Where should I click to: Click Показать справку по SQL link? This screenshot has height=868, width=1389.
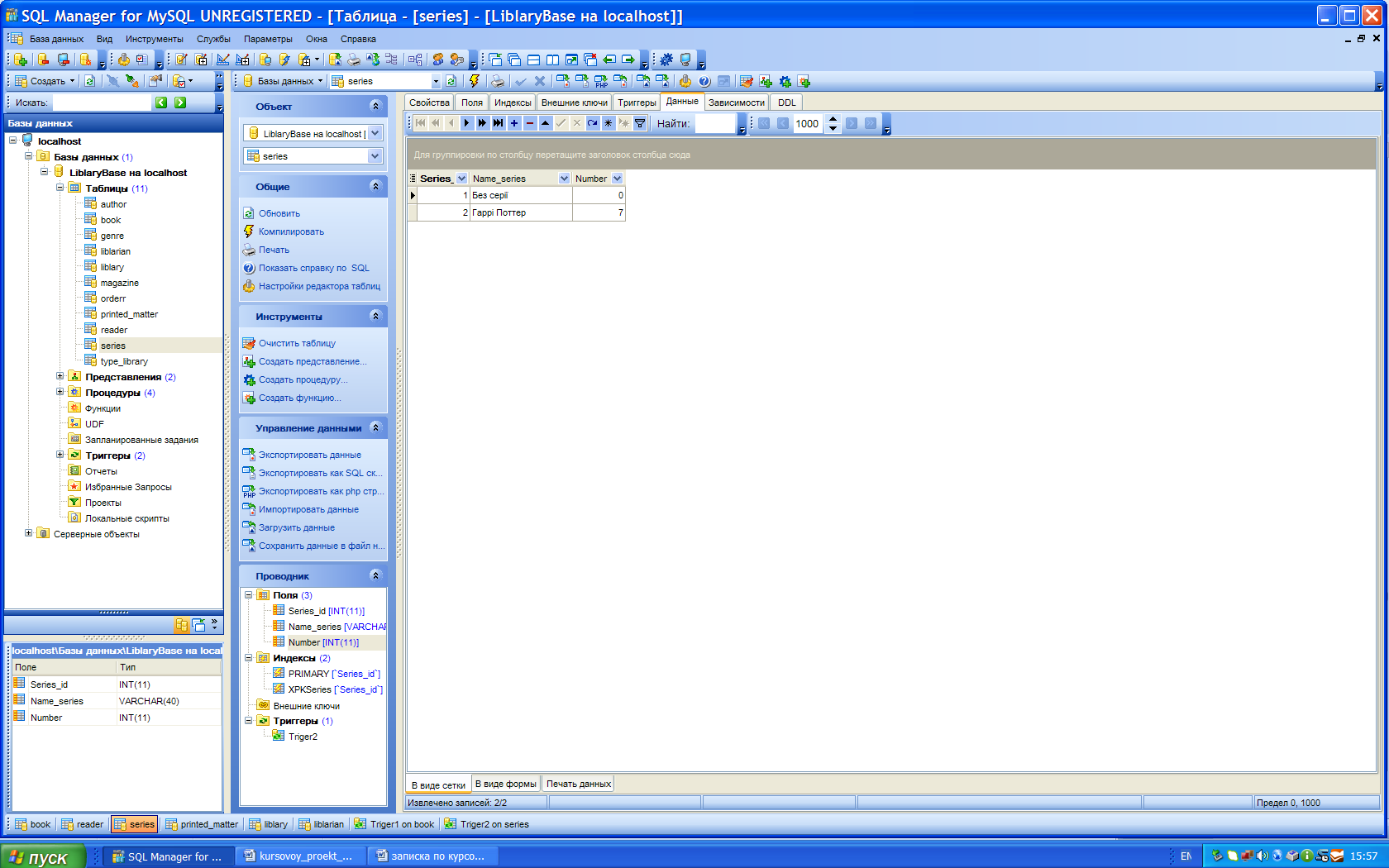[x=314, y=268]
